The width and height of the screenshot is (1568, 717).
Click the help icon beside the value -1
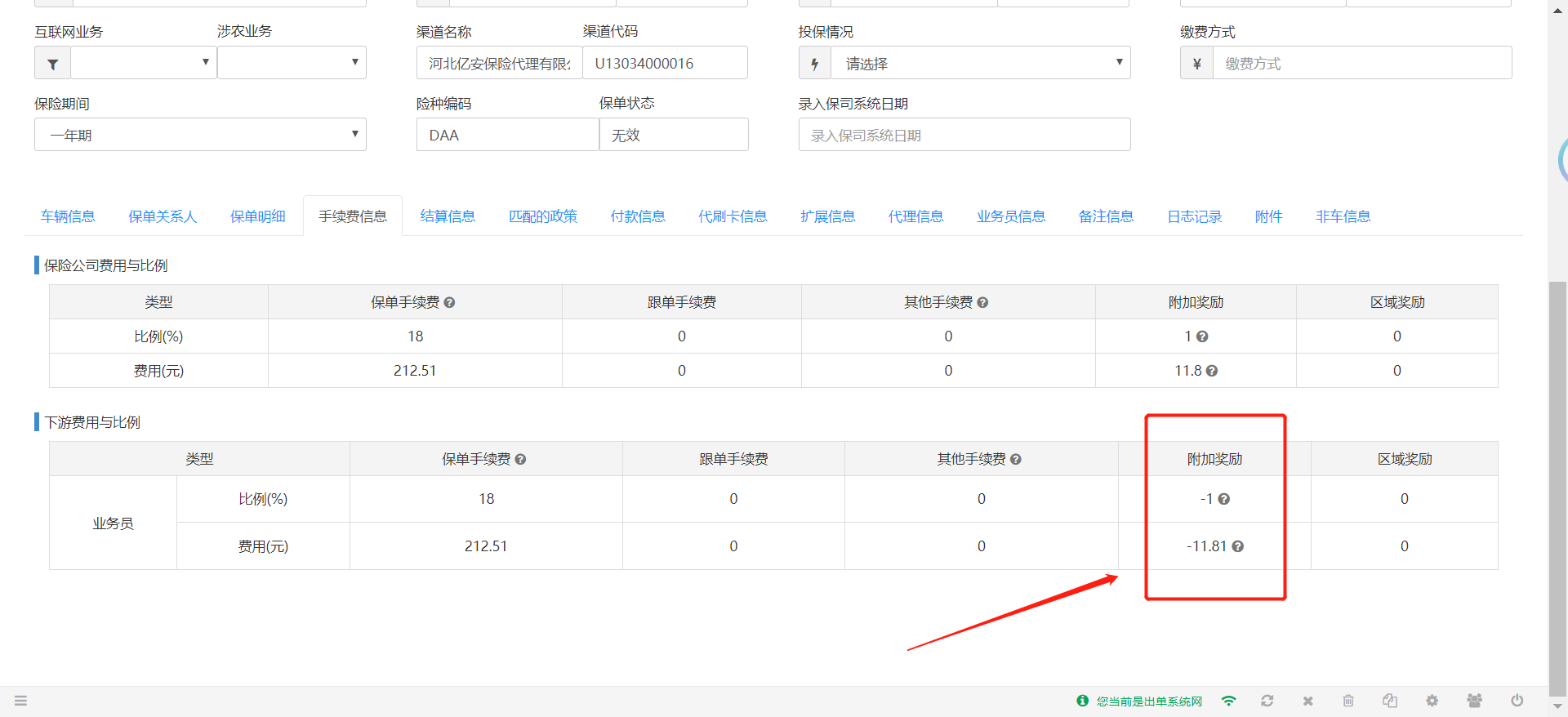click(1223, 499)
